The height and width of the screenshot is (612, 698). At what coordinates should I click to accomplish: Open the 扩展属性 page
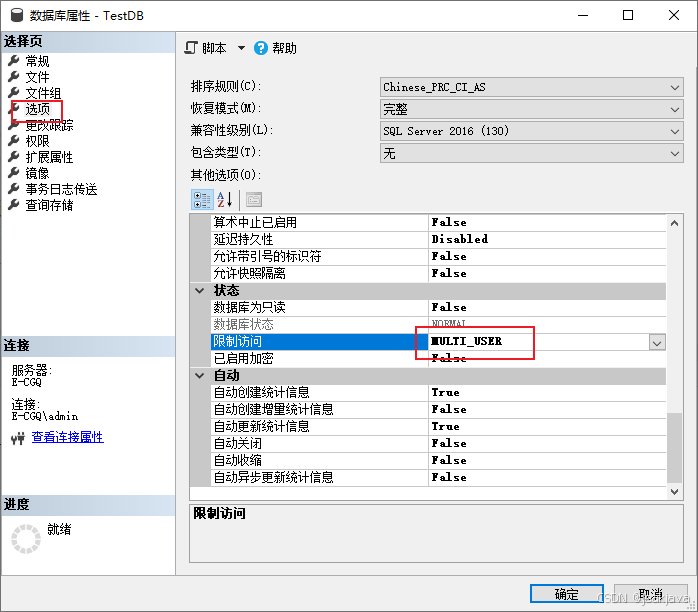(x=49, y=157)
